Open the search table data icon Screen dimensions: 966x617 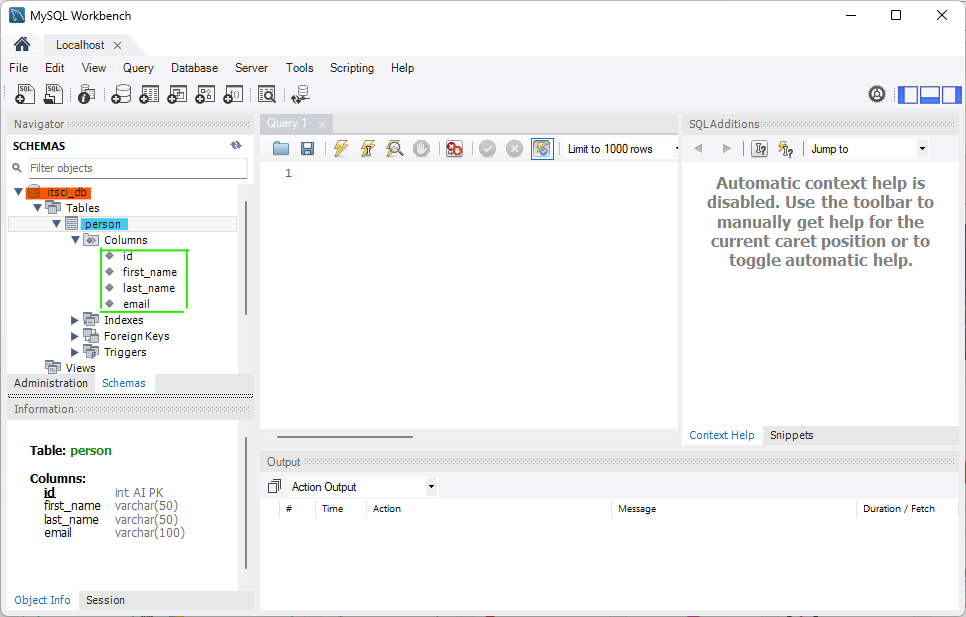click(266, 94)
